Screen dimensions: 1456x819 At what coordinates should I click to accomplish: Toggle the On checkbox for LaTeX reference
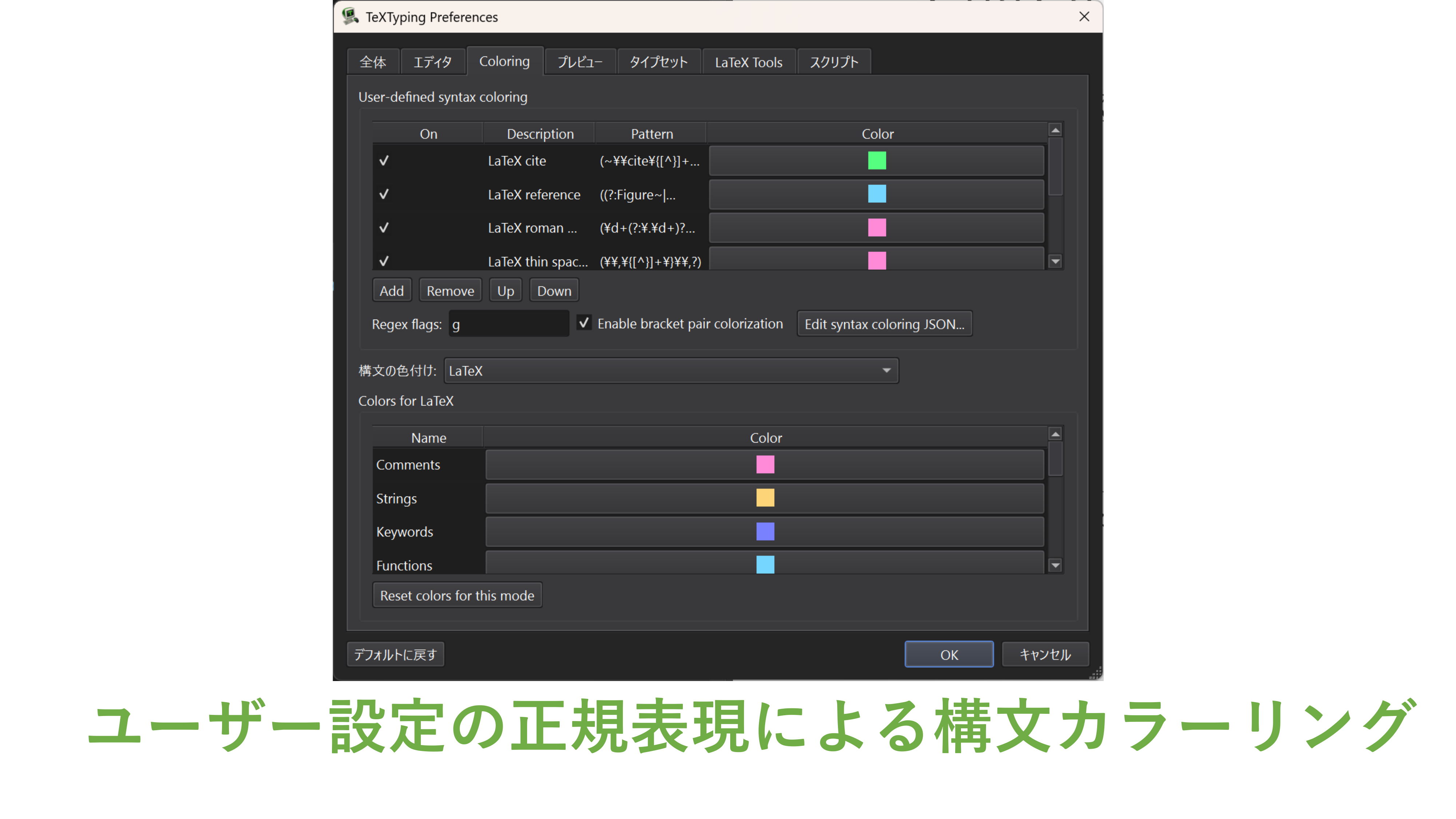click(x=384, y=194)
